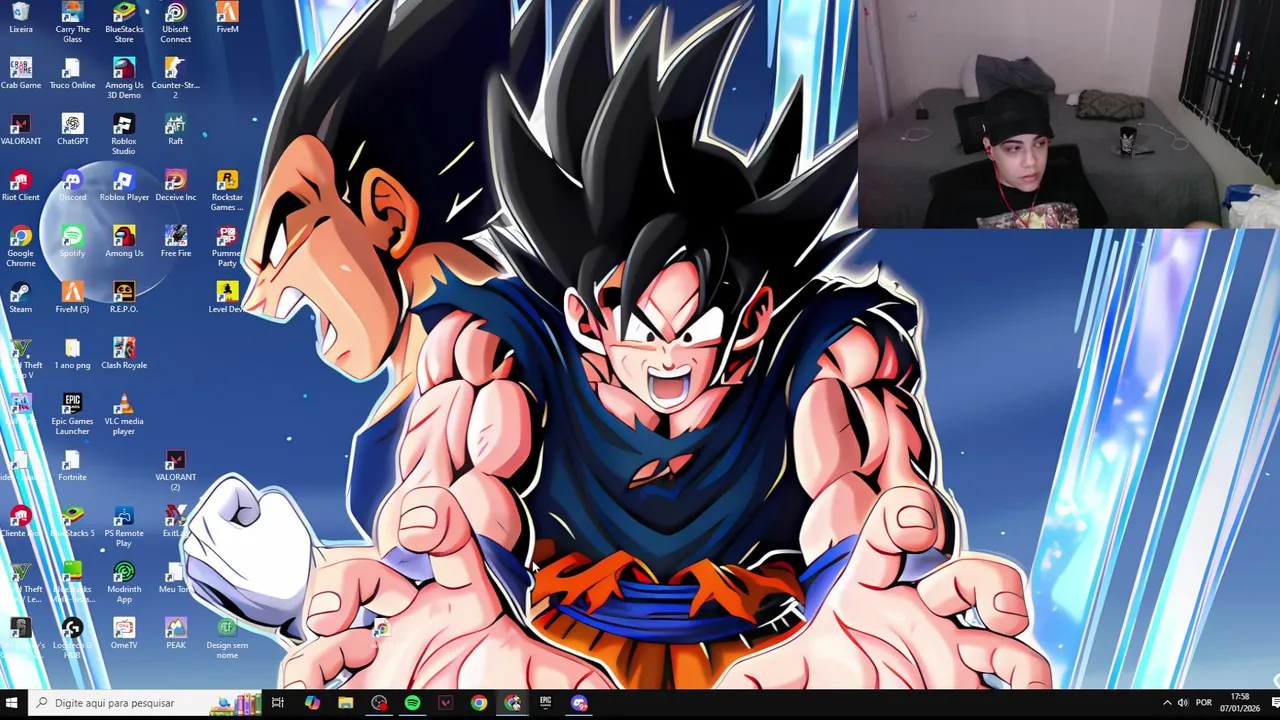The width and height of the screenshot is (1280, 720).
Task: Open Rockstar Games launcher shortcut
Action: [x=227, y=190]
